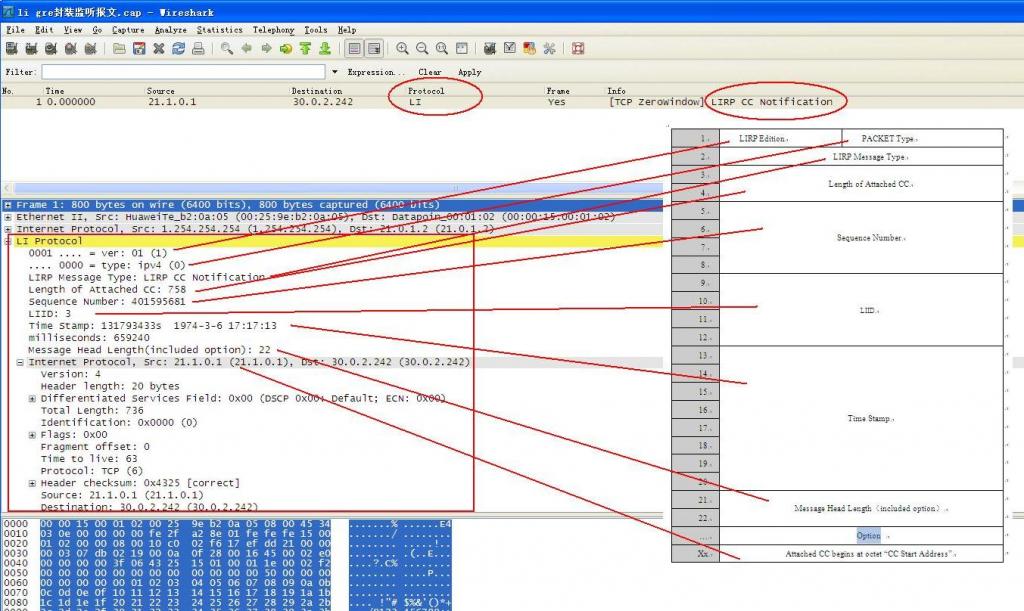Expand the Ethernet II tree node

point(8,217)
